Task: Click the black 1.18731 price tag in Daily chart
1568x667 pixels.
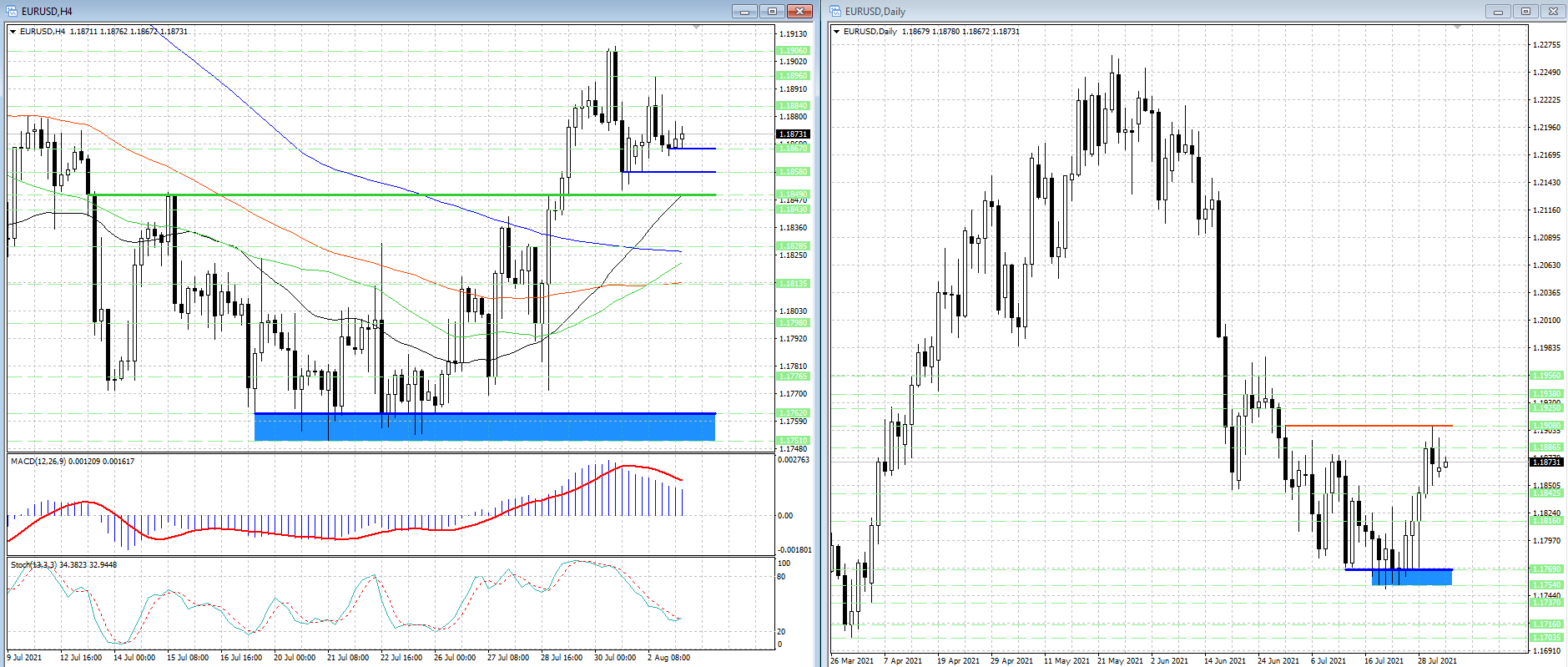Action: [x=1546, y=462]
